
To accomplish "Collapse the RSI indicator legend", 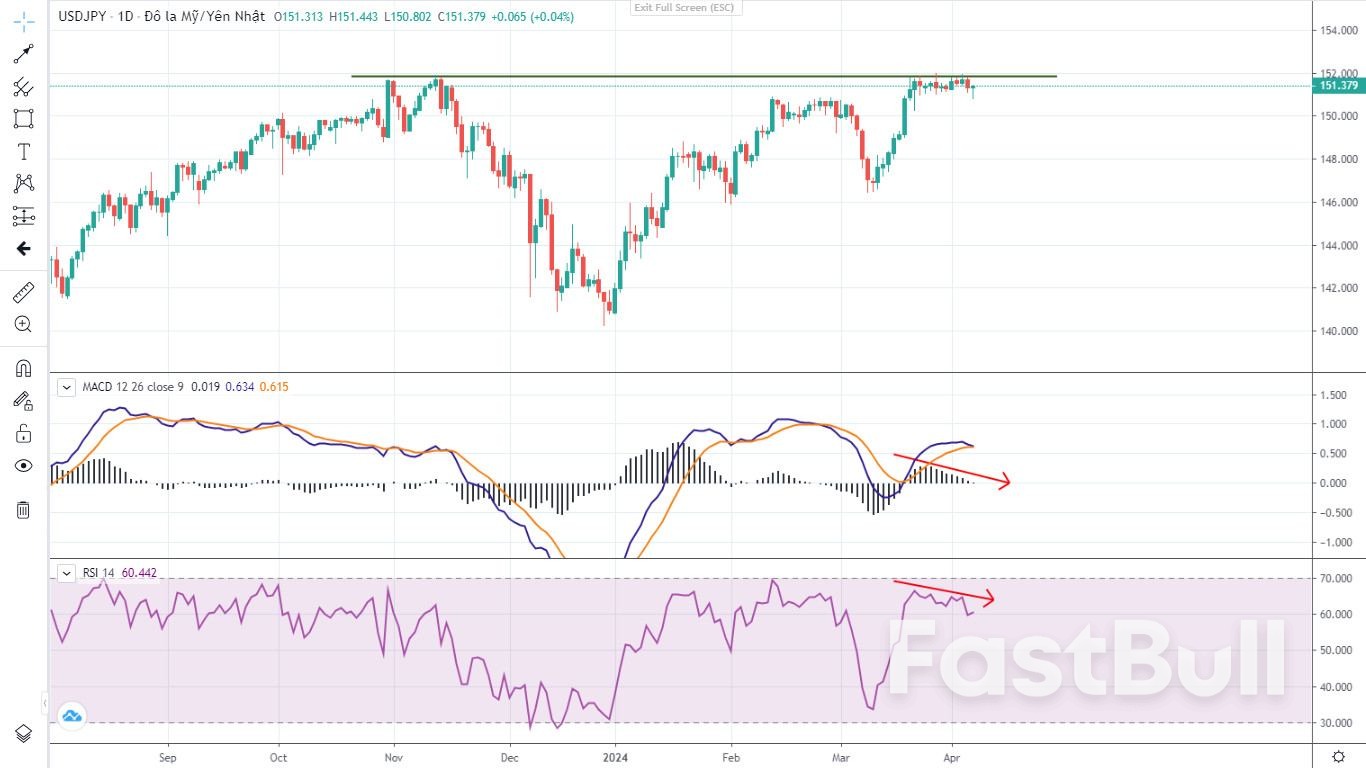I will coord(66,573).
